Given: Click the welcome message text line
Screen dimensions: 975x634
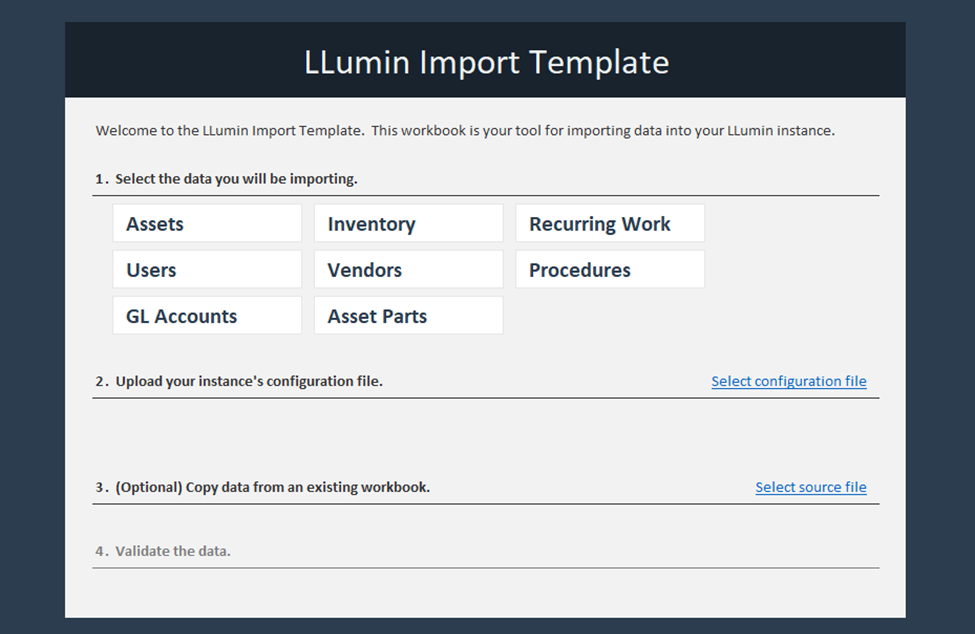Looking at the screenshot, I should (465, 130).
